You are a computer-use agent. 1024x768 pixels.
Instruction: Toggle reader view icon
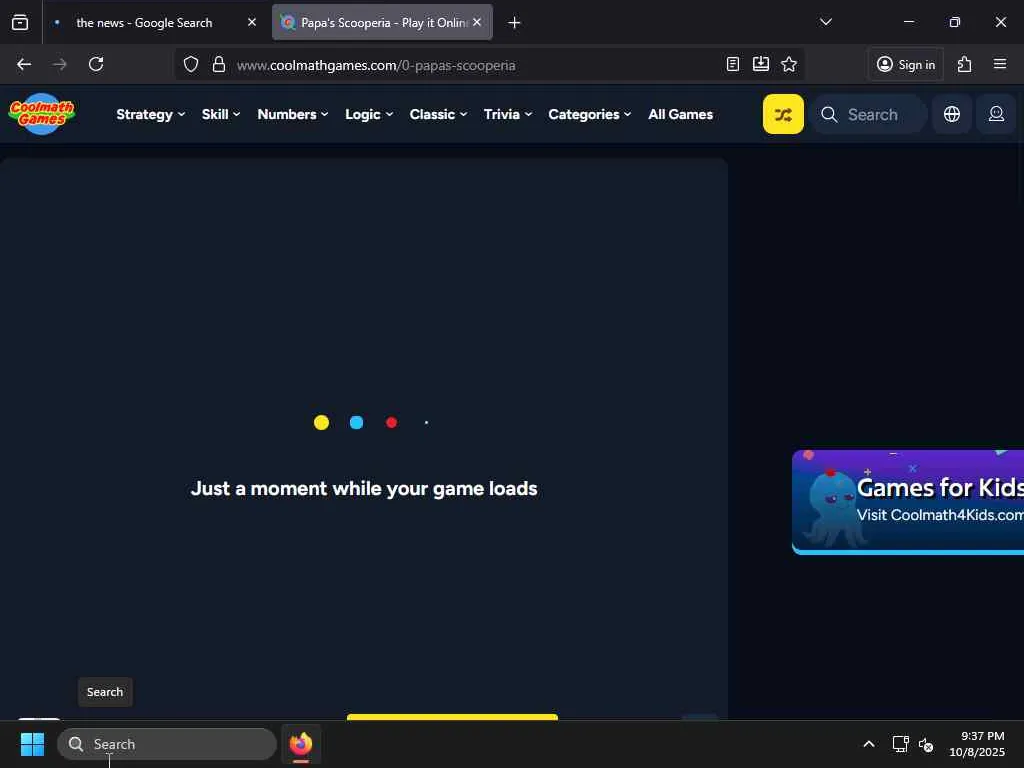[733, 64]
